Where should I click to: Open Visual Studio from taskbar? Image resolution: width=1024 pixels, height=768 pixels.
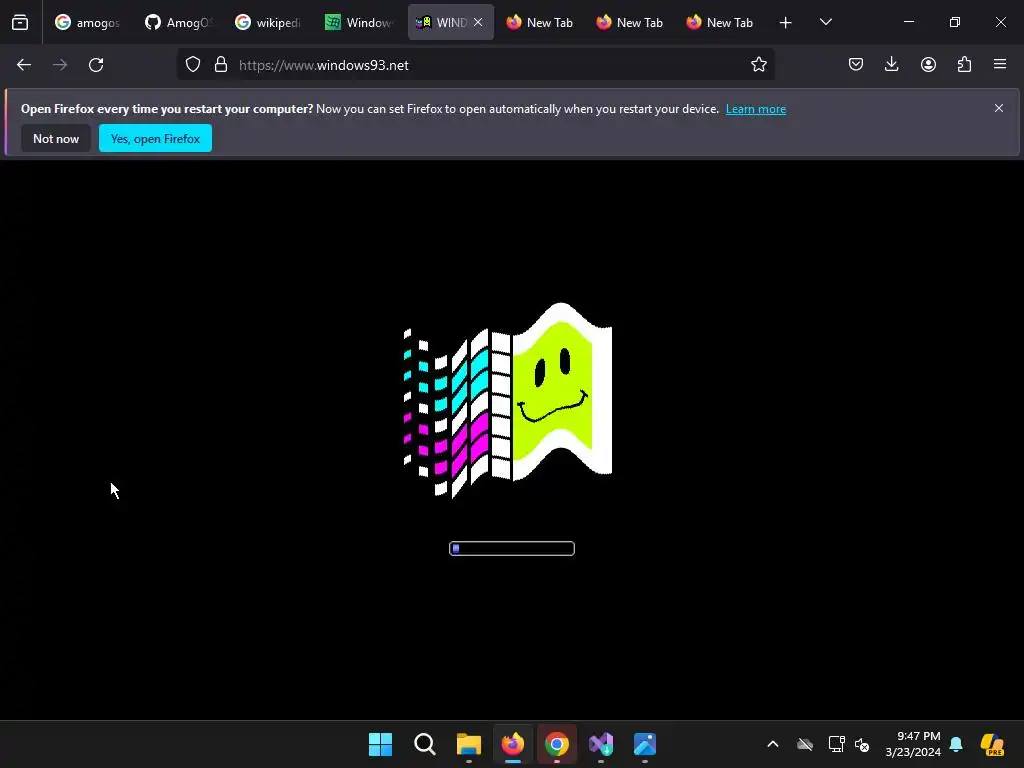click(601, 744)
